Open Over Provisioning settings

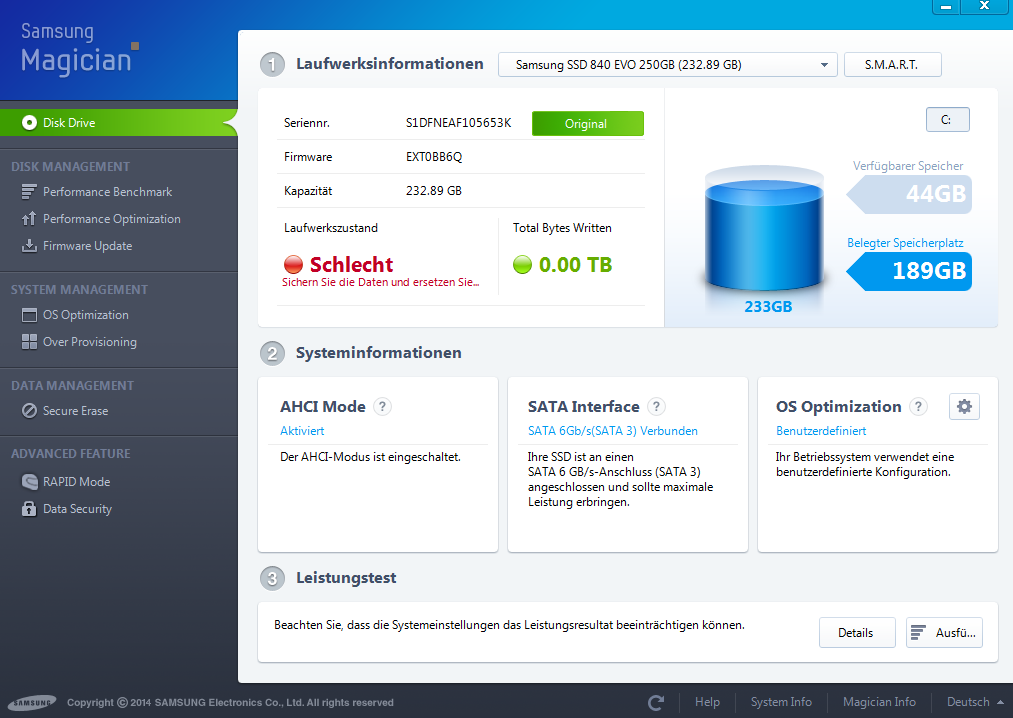tap(89, 342)
